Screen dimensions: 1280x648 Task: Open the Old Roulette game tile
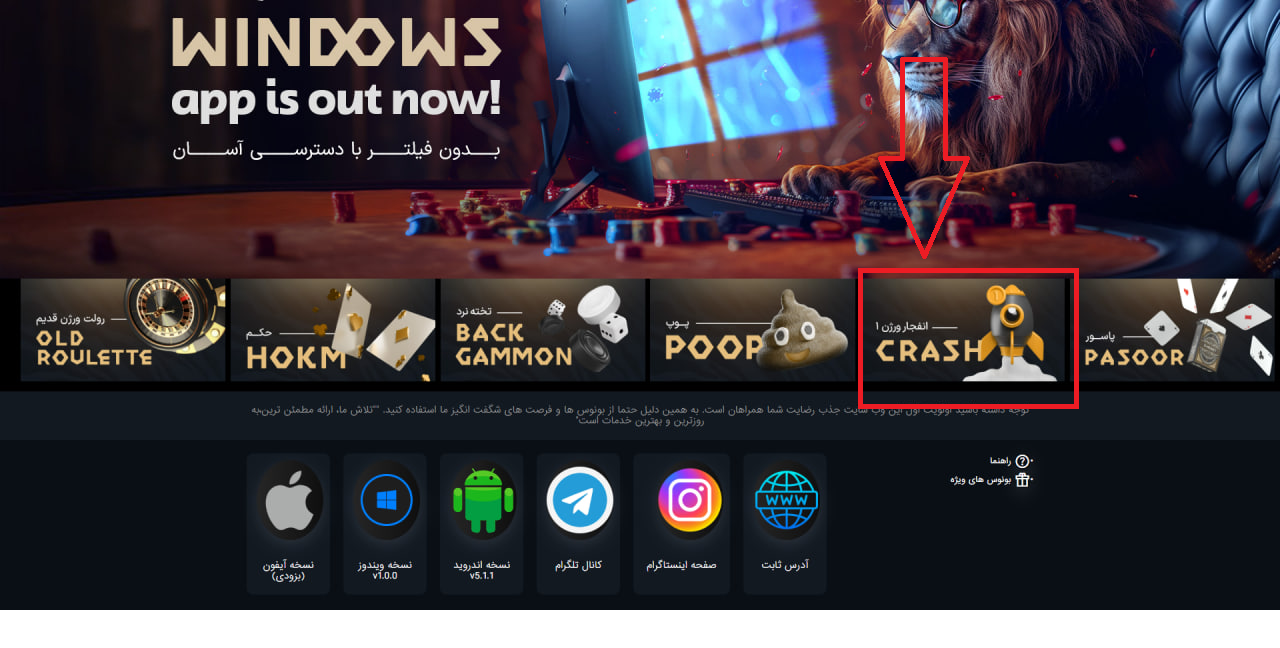123,330
